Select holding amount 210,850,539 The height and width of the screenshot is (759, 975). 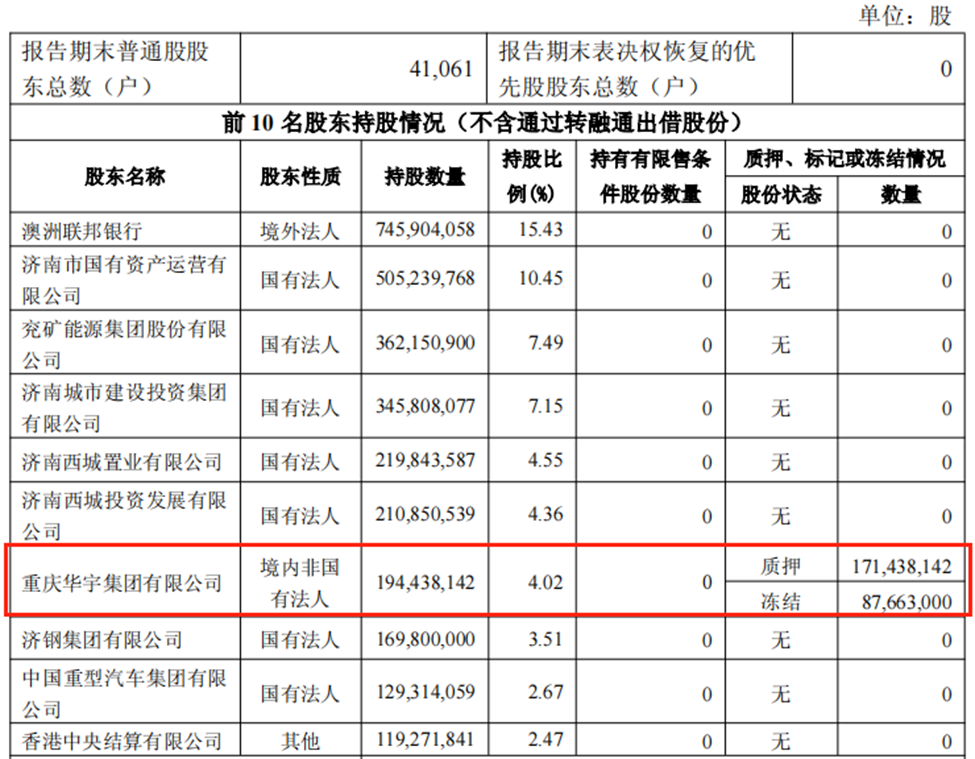click(x=425, y=514)
